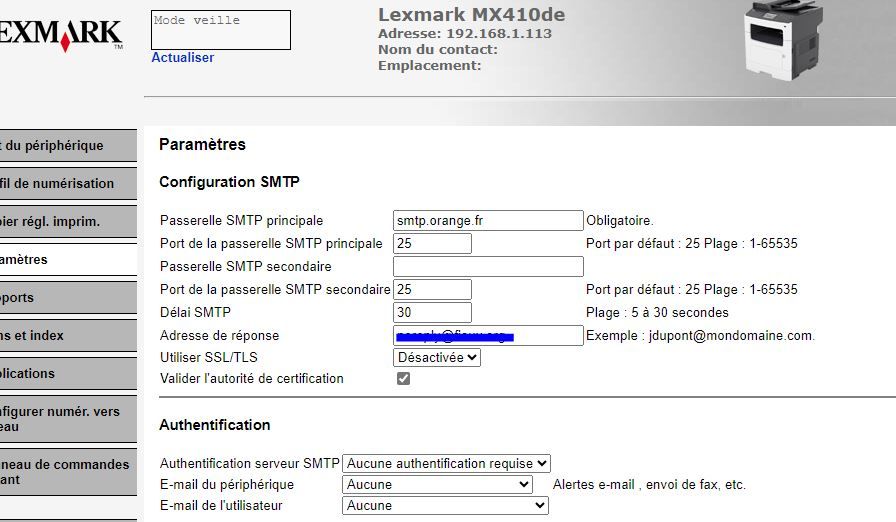
Task: Open the 'du périphérique' sidebar menu
Action: (68, 146)
